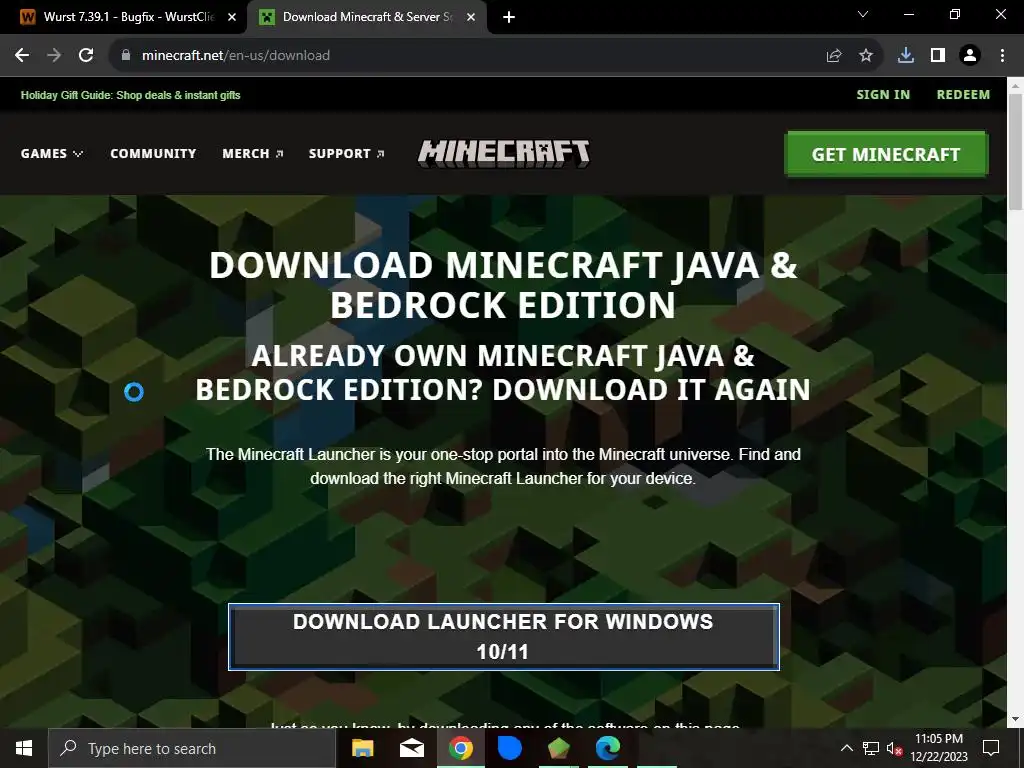This screenshot has height=768, width=1024.
Task: Click the browser forward arrow
Action: tap(54, 56)
